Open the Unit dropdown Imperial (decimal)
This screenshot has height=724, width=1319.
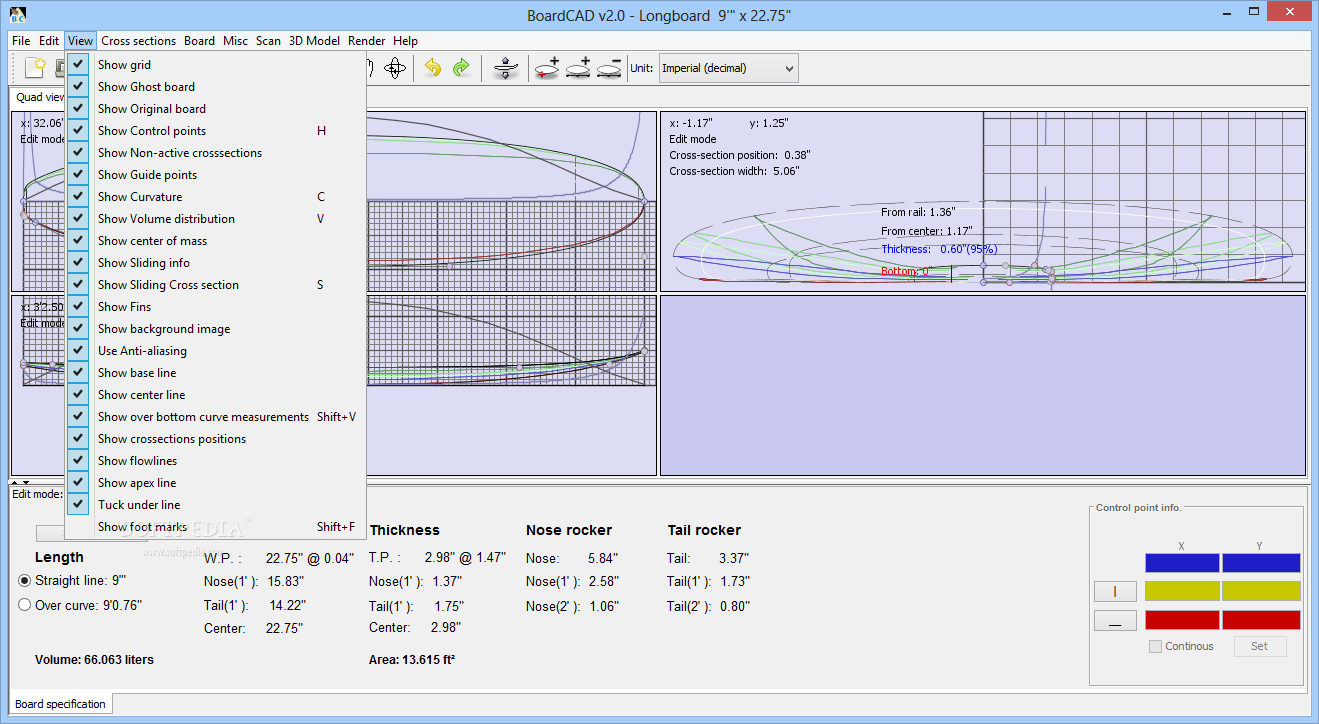[x=728, y=68]
